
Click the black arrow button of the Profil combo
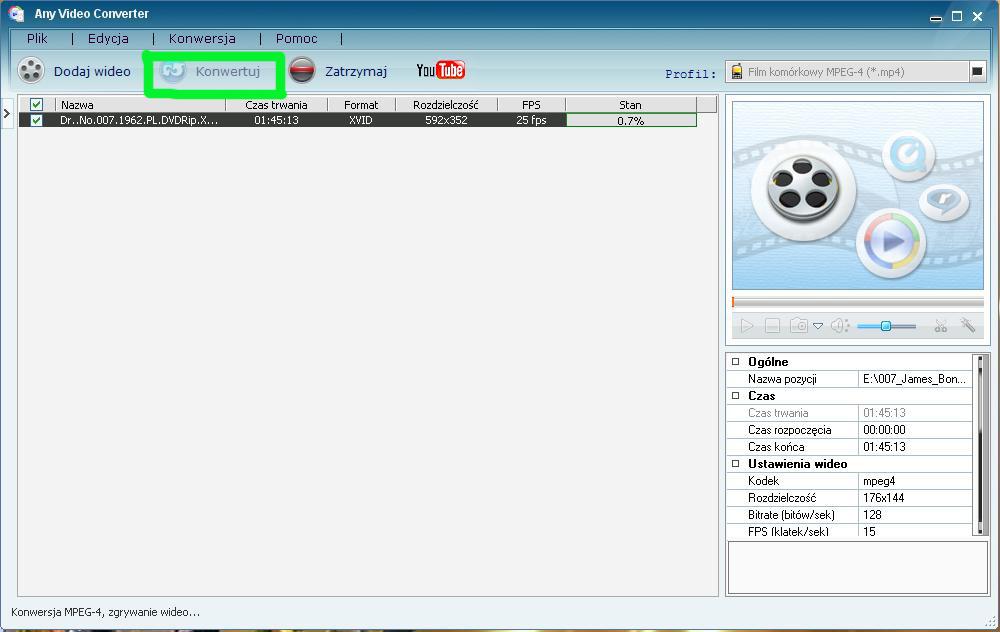pos(977,71)
